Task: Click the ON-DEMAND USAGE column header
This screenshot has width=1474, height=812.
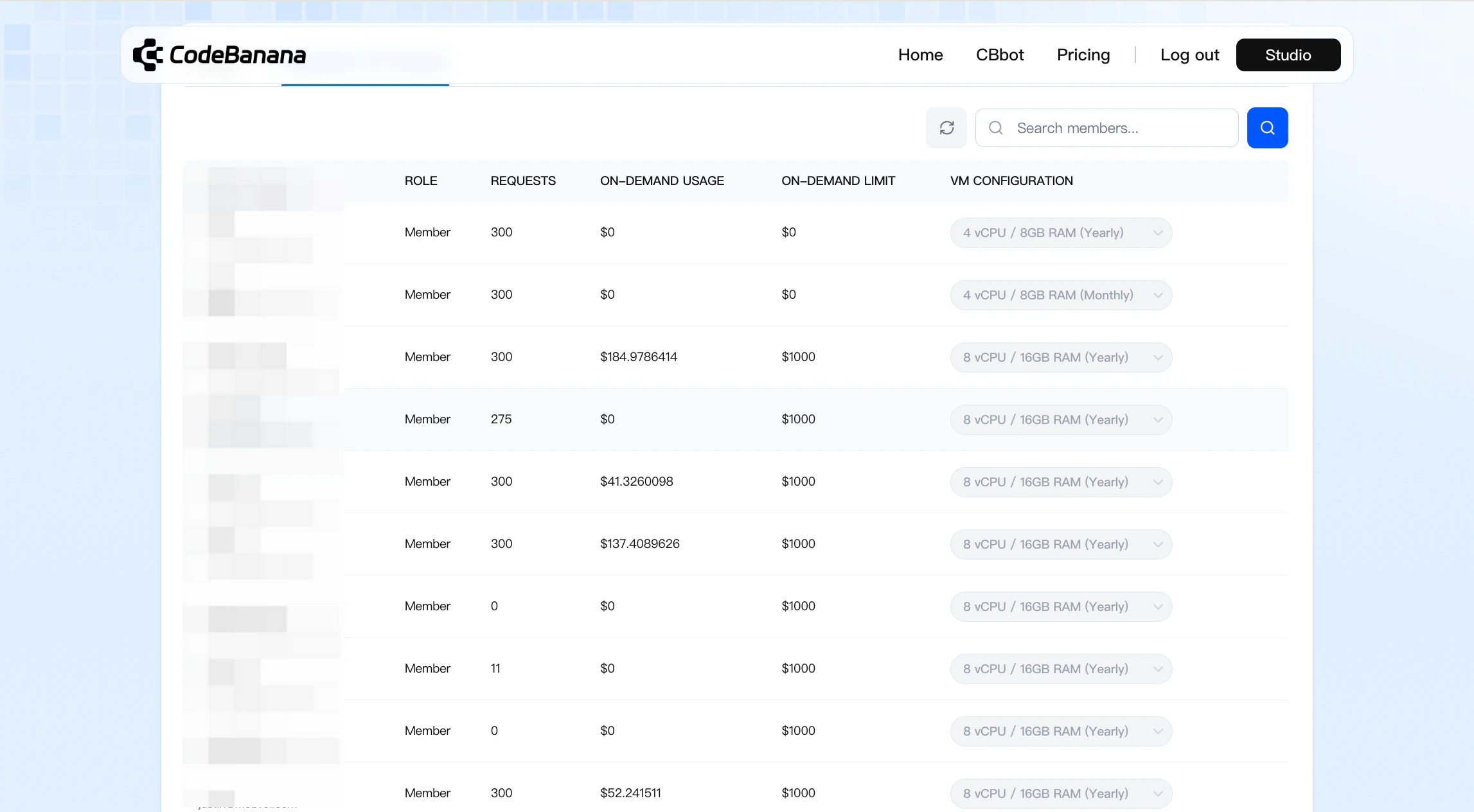Action: pyautogui.click(x=662, y=181)
